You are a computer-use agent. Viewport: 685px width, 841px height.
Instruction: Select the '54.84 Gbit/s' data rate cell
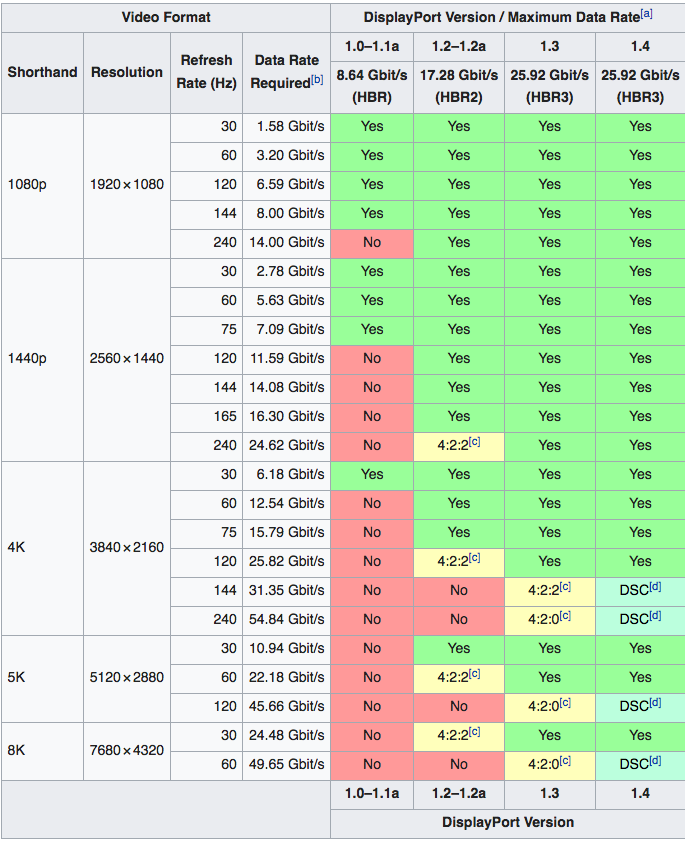tap(286, 620)
